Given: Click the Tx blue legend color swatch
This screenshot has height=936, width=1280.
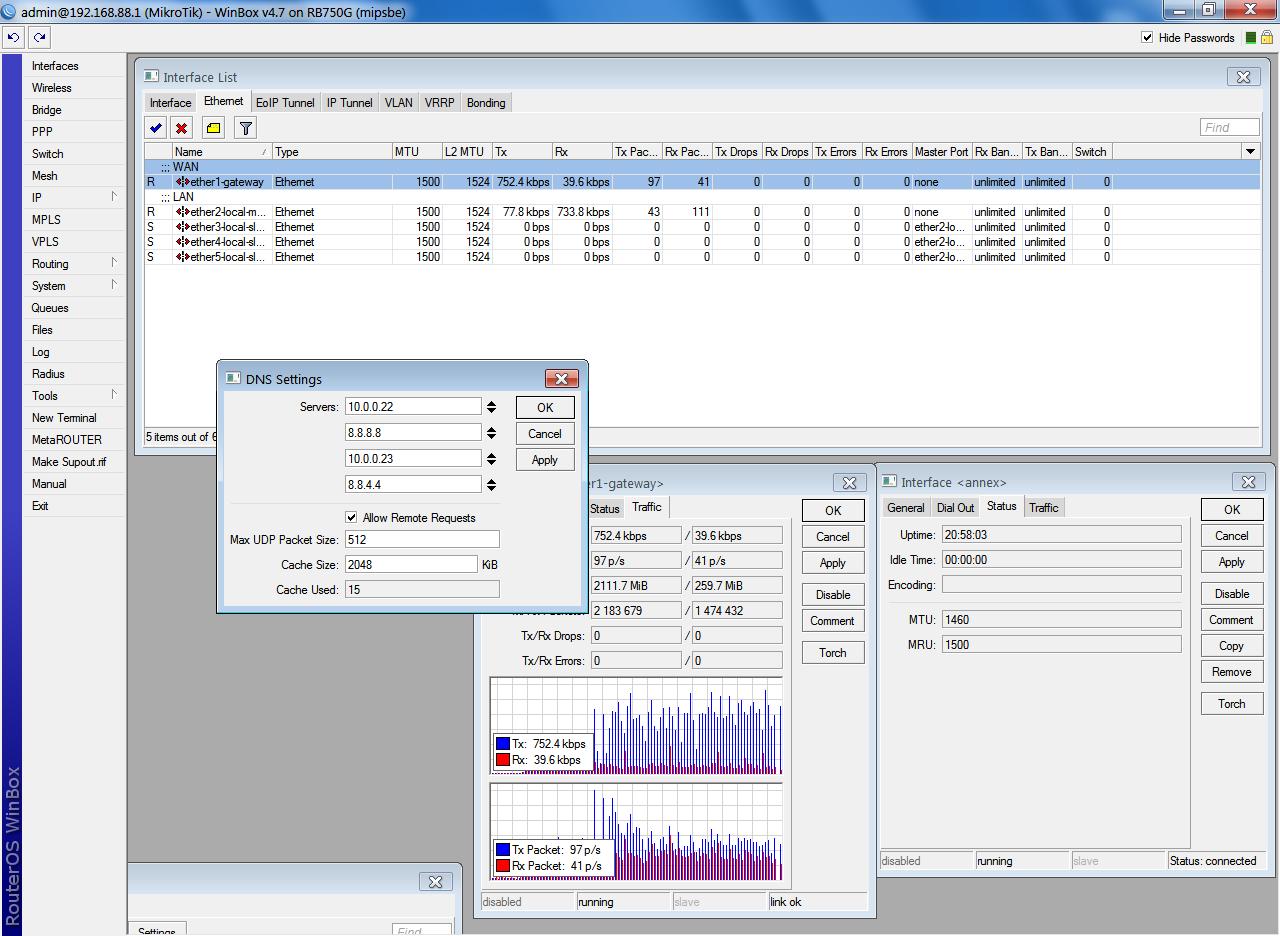Looking at the screenshot, I should click(502, 744).
